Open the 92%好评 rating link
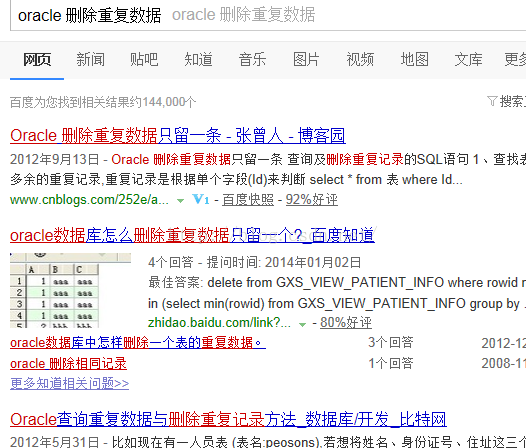 click(312, 200)
